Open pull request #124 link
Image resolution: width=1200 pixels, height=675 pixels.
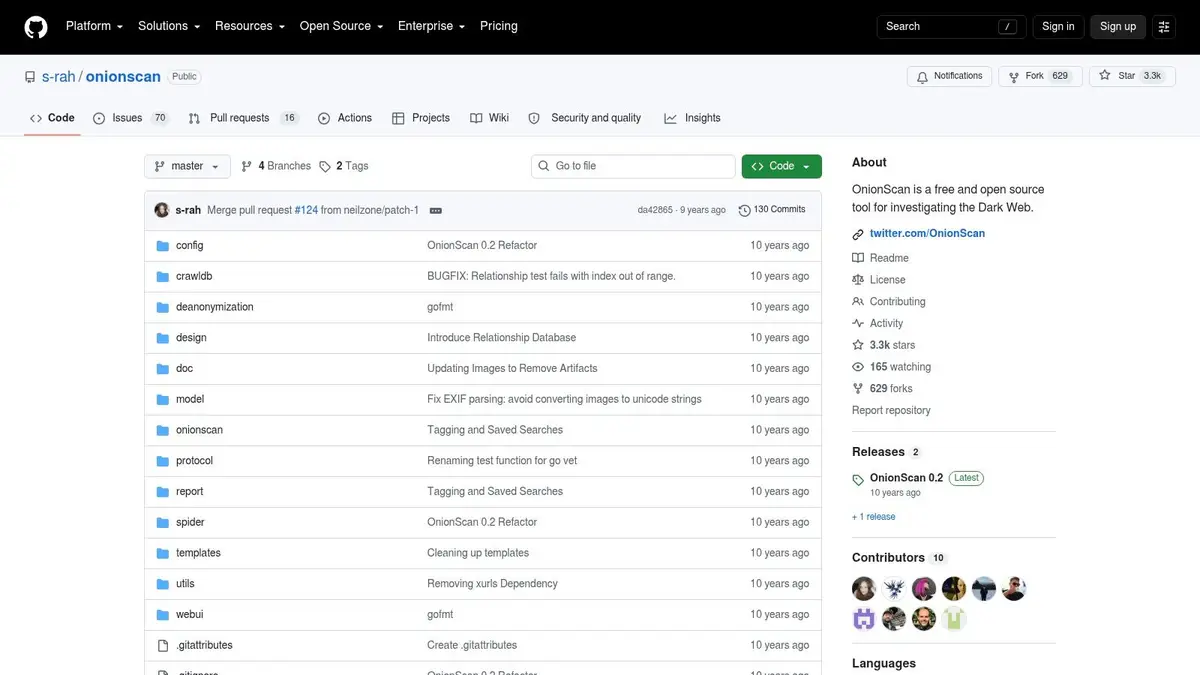pos(305,210)
